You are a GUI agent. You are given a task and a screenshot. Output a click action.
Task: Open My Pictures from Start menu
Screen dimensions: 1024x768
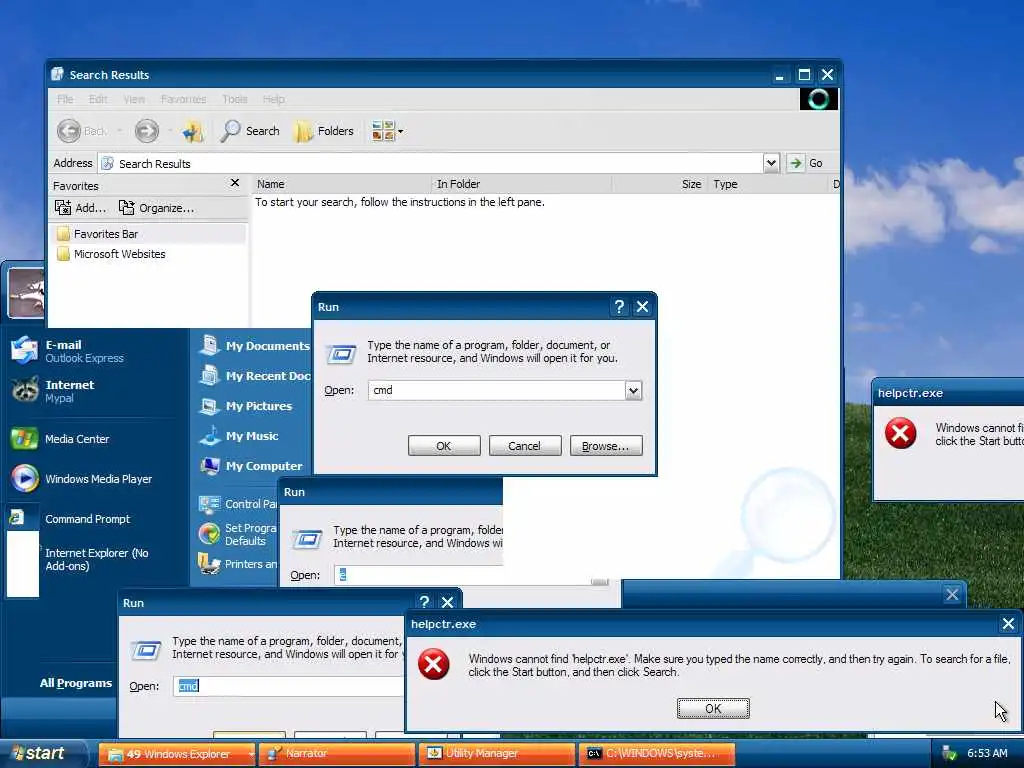246,406
